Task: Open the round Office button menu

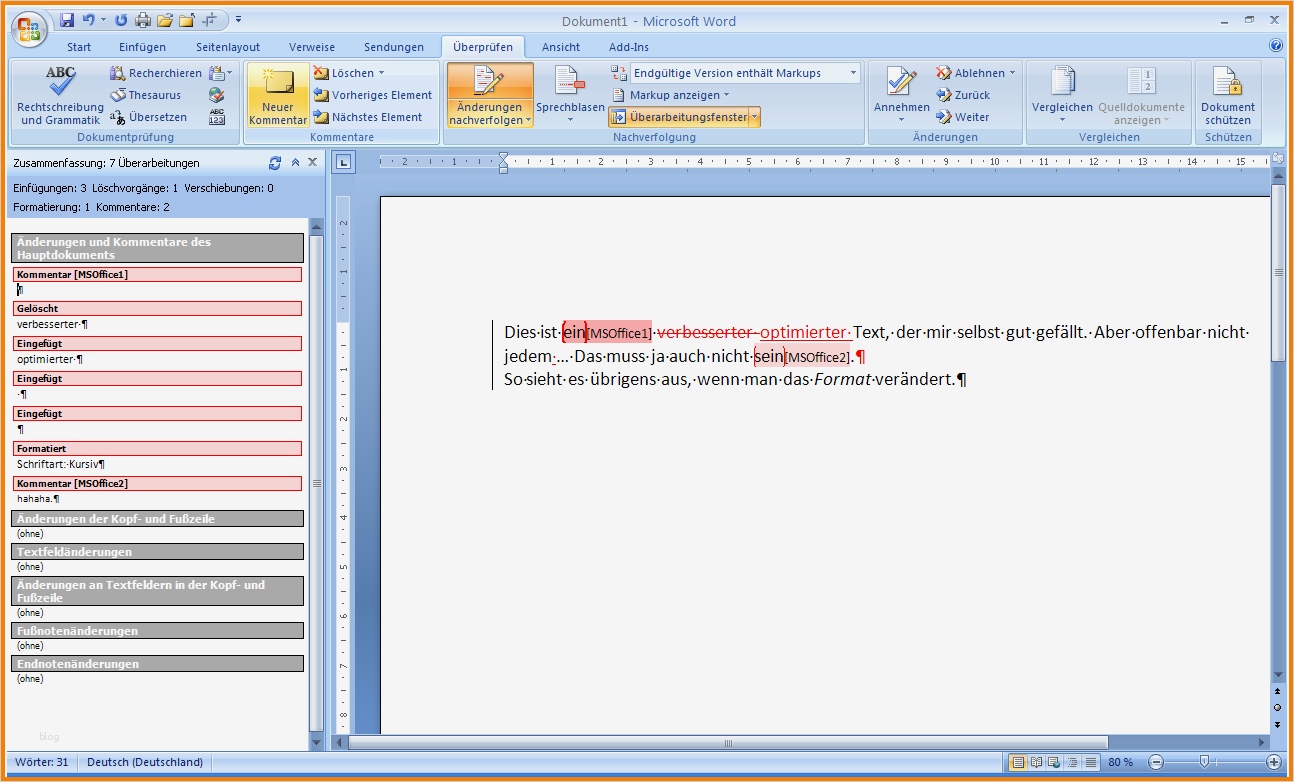Action: tap(28, 28)
